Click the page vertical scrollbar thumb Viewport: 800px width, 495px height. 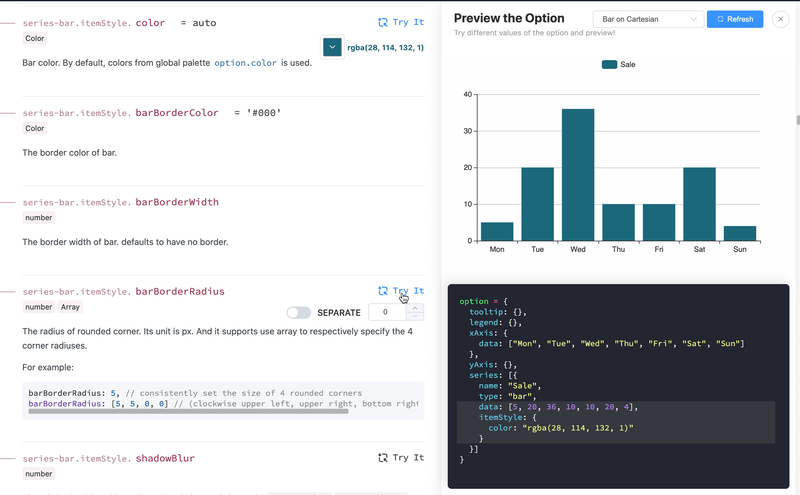[797, 120]
